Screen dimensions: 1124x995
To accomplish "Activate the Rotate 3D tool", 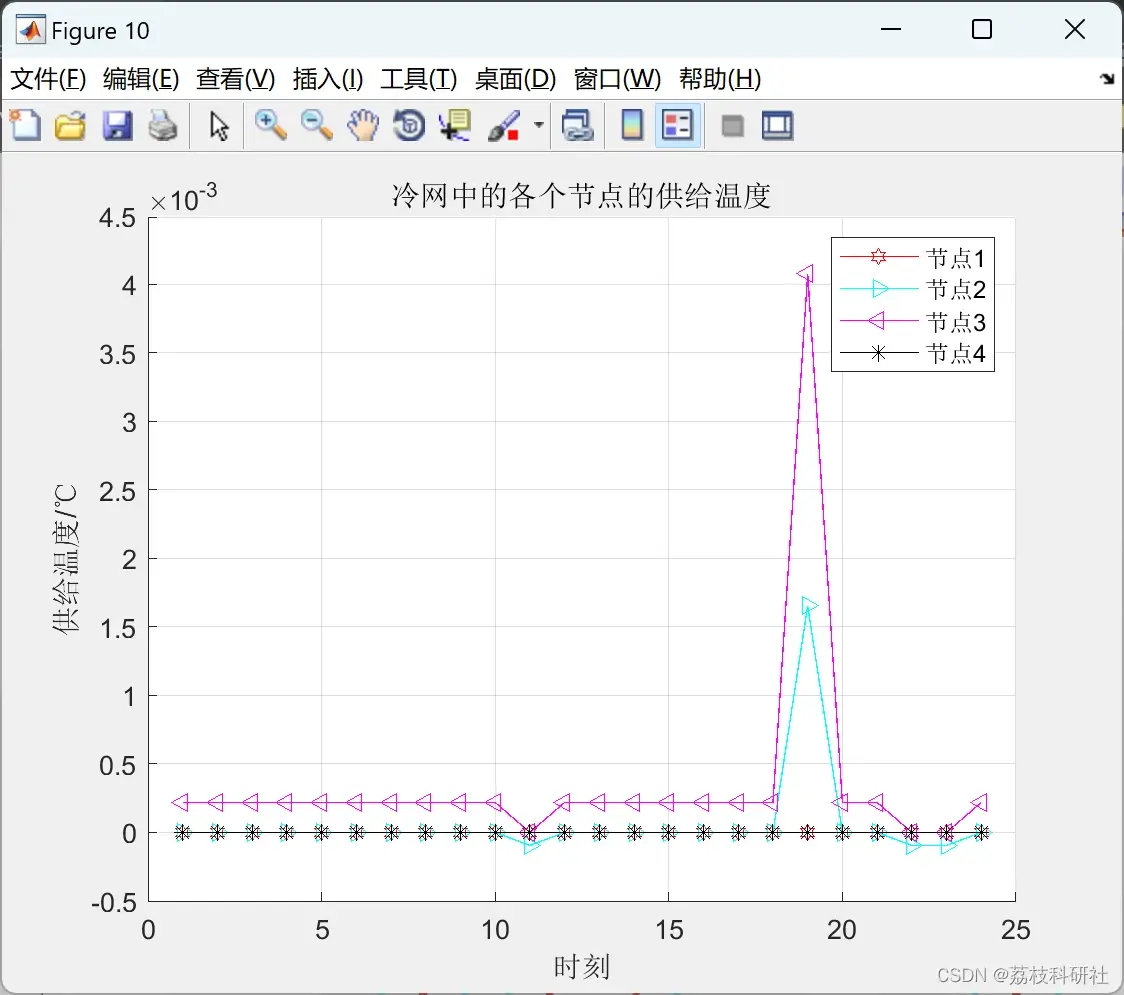I will [409, 126].
